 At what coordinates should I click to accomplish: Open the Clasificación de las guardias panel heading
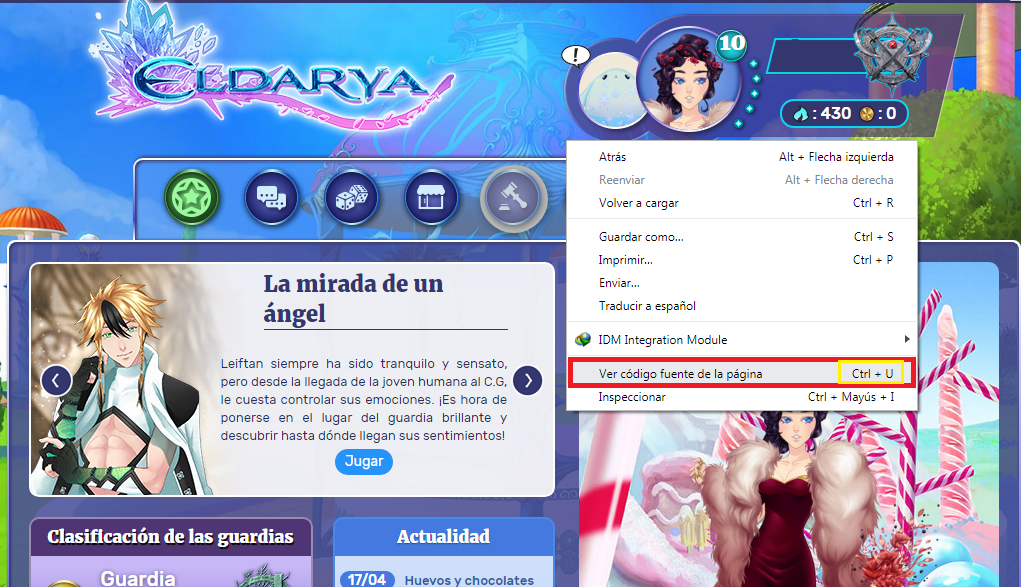coord(171,537)
